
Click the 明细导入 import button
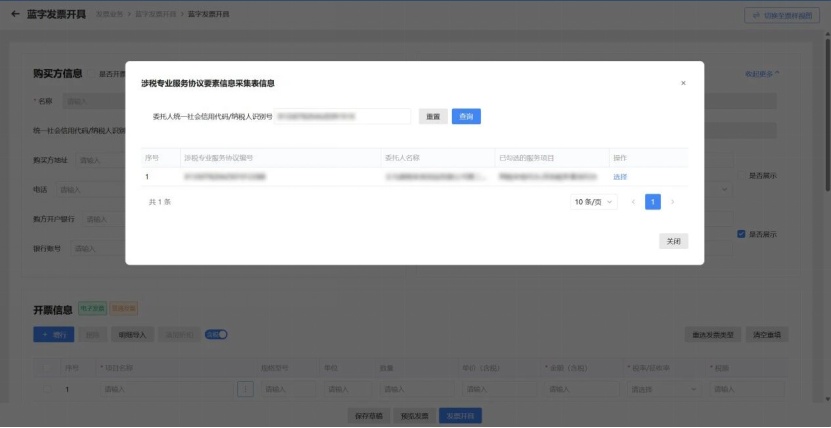click(131, 334)
